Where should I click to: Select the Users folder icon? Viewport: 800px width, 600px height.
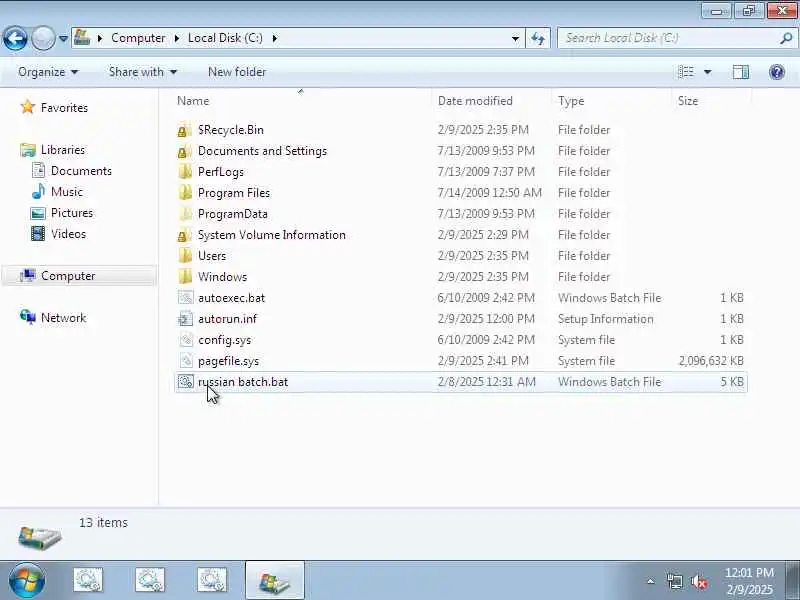185,256
